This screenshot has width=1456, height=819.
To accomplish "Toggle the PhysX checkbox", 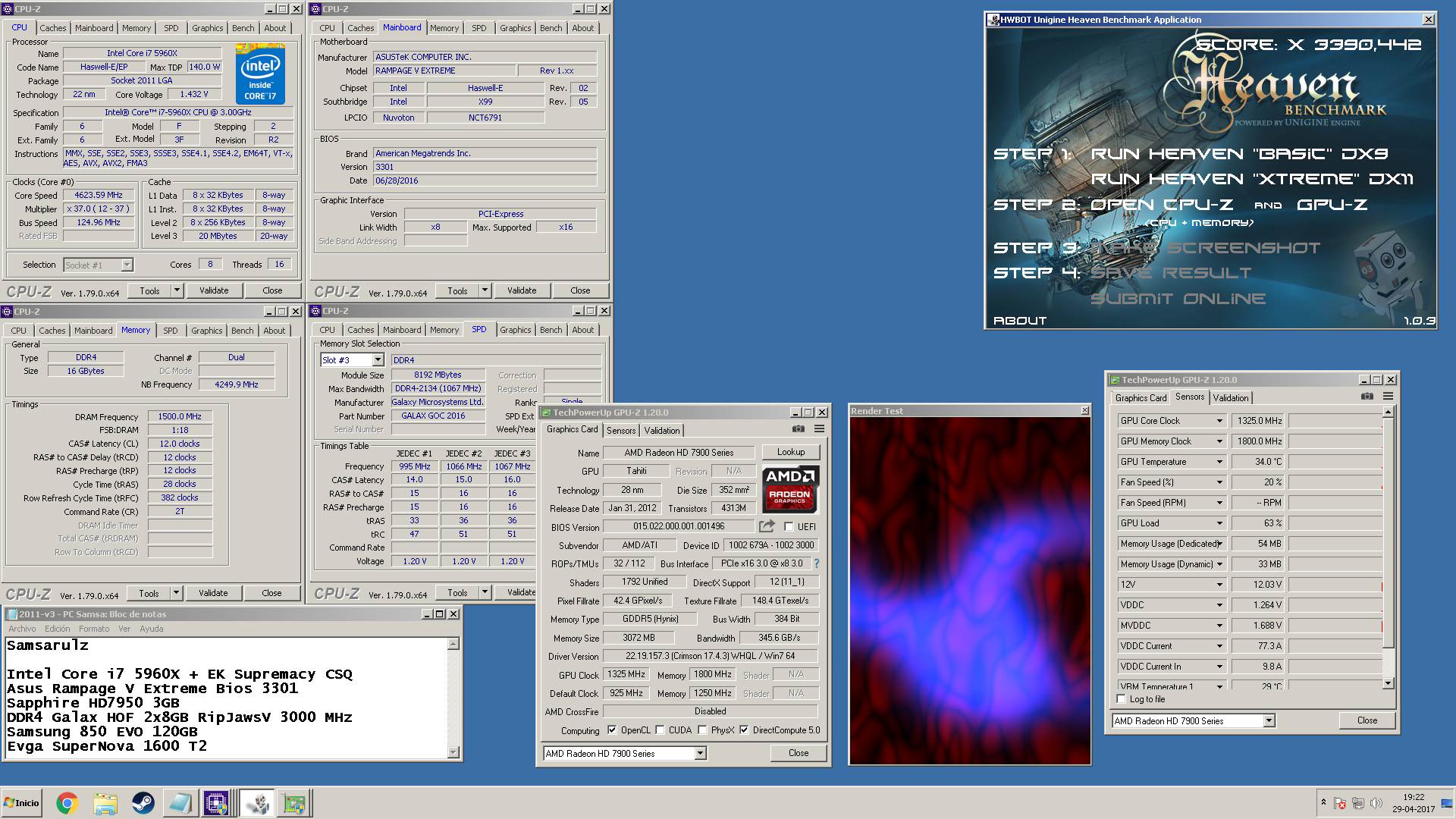I will [x=702, y=730].
